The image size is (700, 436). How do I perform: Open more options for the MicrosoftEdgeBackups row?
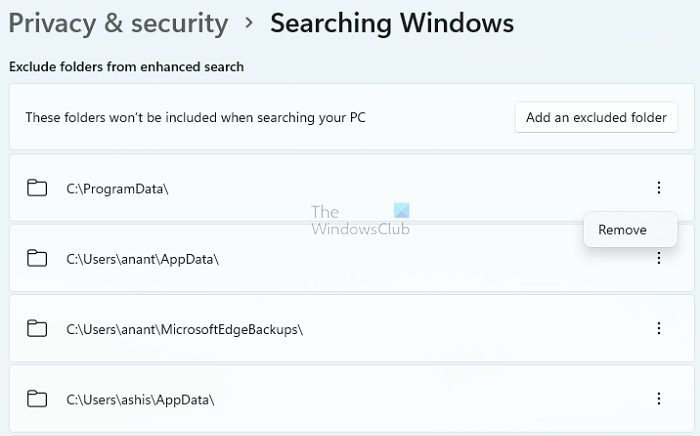658,328
